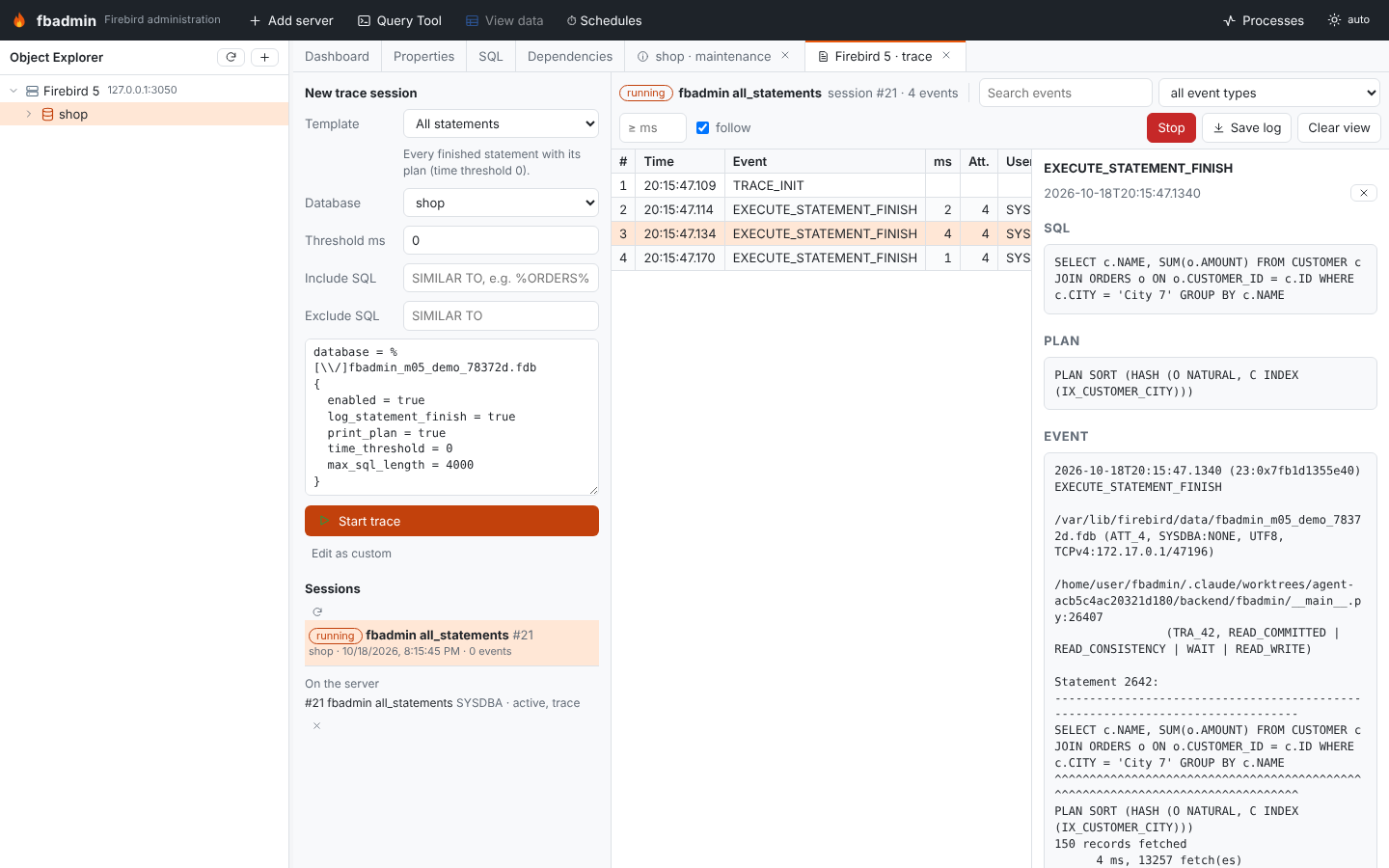Screen dimensions: 1389x868
Task: Open the Template dropdown
Action: coord(501,123)
